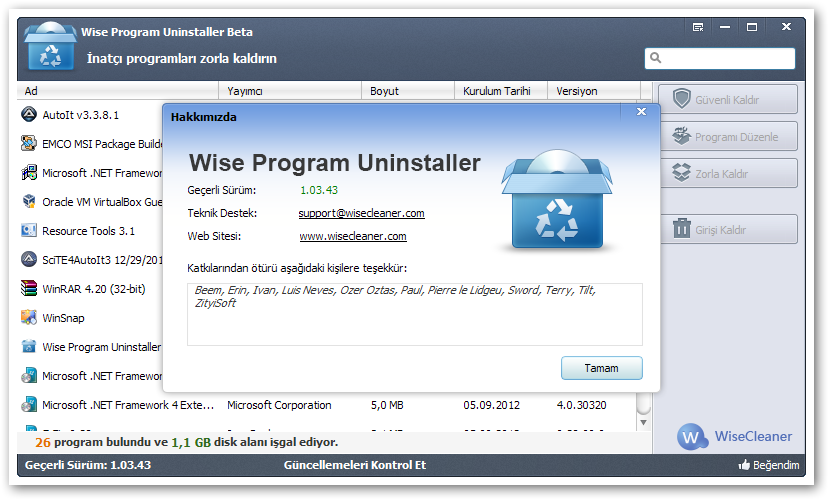Click inside the search input field
This screenshot has width=829, height=500.
[726, 59]
